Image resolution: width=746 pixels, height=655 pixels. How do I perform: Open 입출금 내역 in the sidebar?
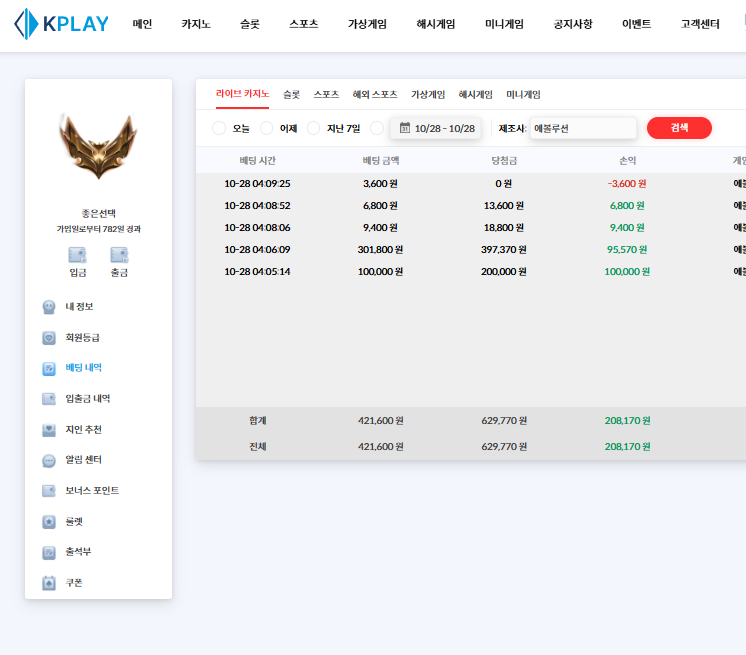(x=88, y=399)
